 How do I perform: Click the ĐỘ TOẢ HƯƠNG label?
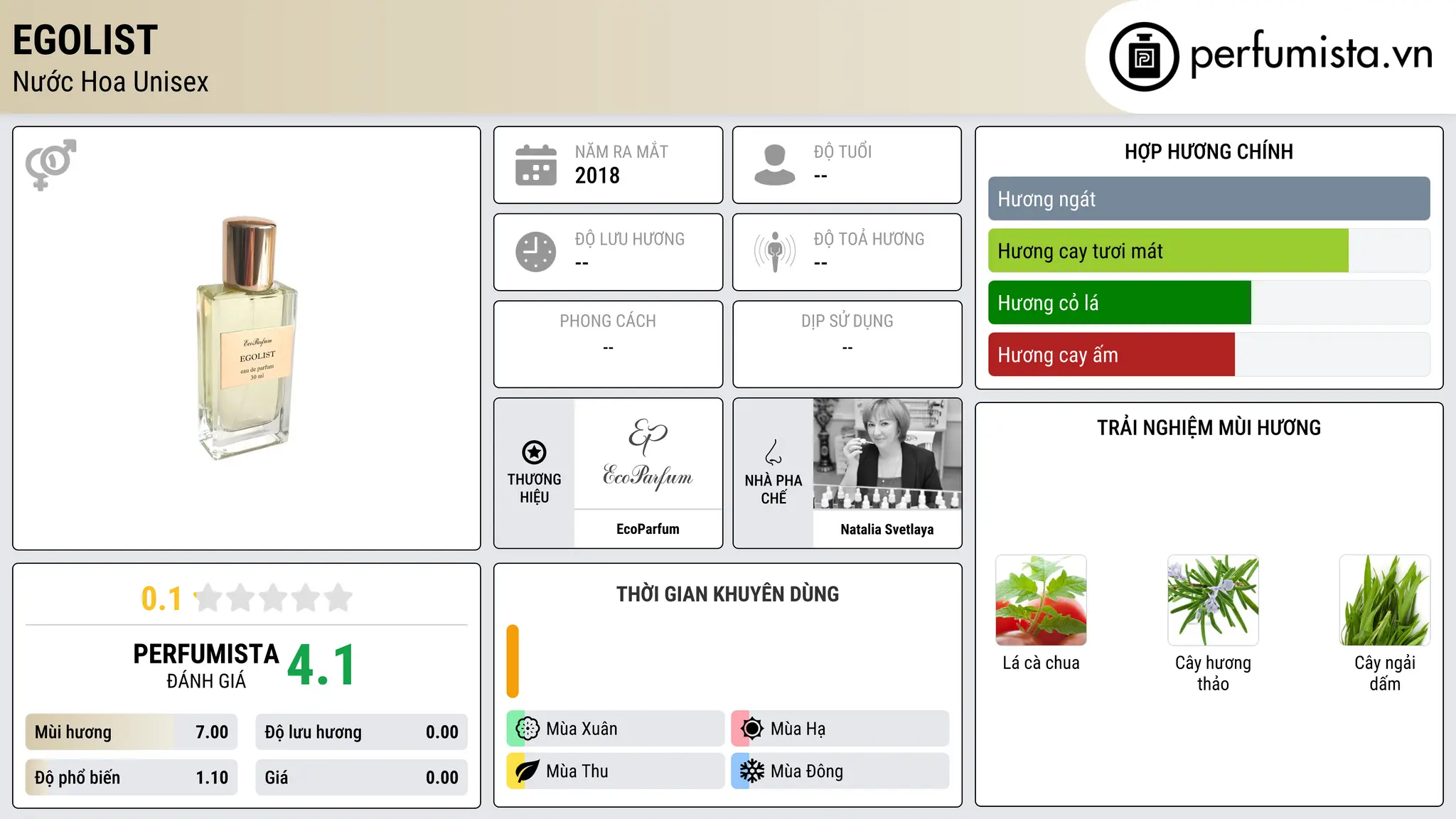[869, 239]
